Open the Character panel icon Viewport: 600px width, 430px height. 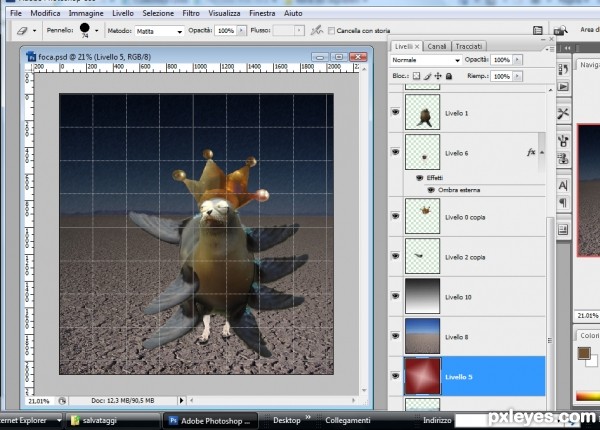tap(563, 186)
